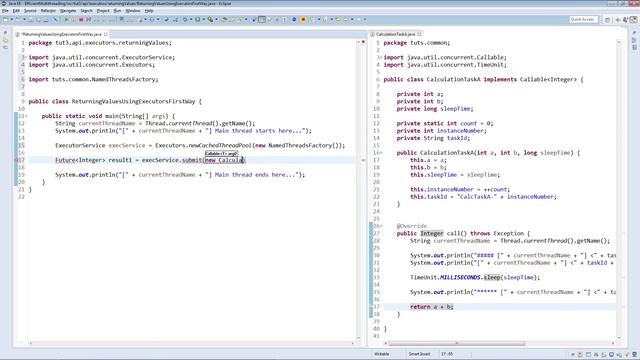Click the red Terminate icon in toolbar
640x360 pixels.
pyautogui.click(x=81, y=20)
